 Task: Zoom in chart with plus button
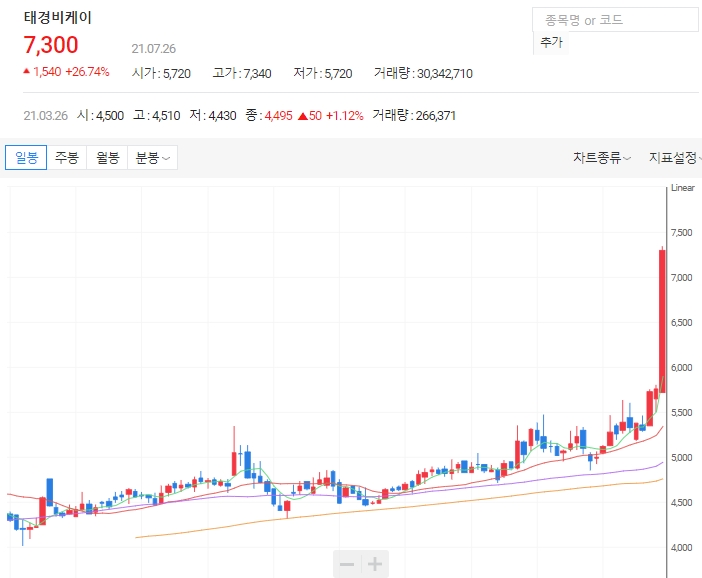(x=375, y=564)
